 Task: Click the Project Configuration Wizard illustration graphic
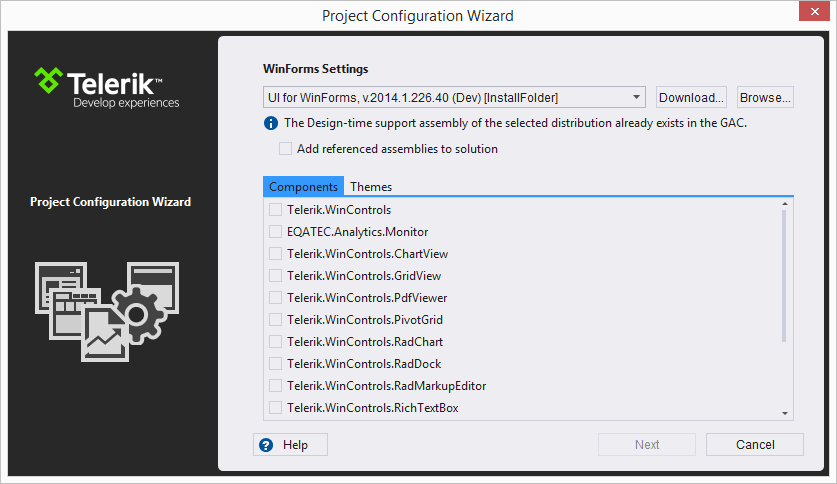107,312
